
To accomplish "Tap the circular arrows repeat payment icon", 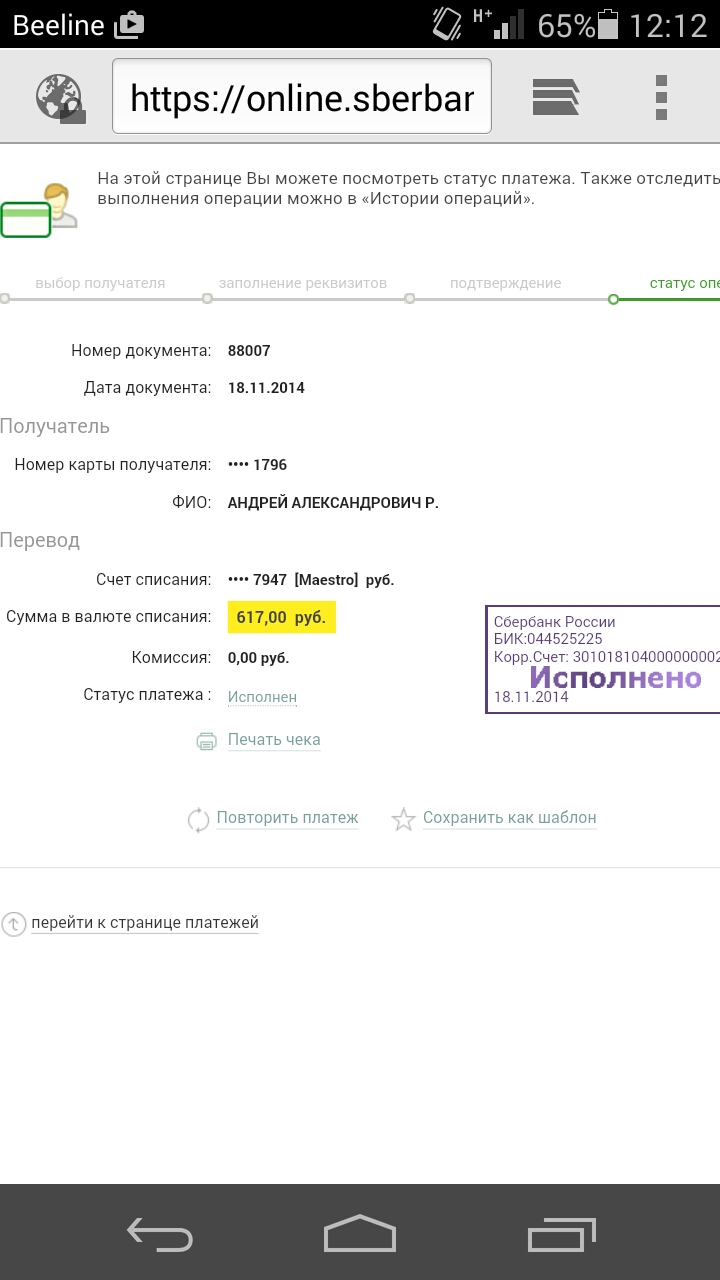I will [198, 819].
